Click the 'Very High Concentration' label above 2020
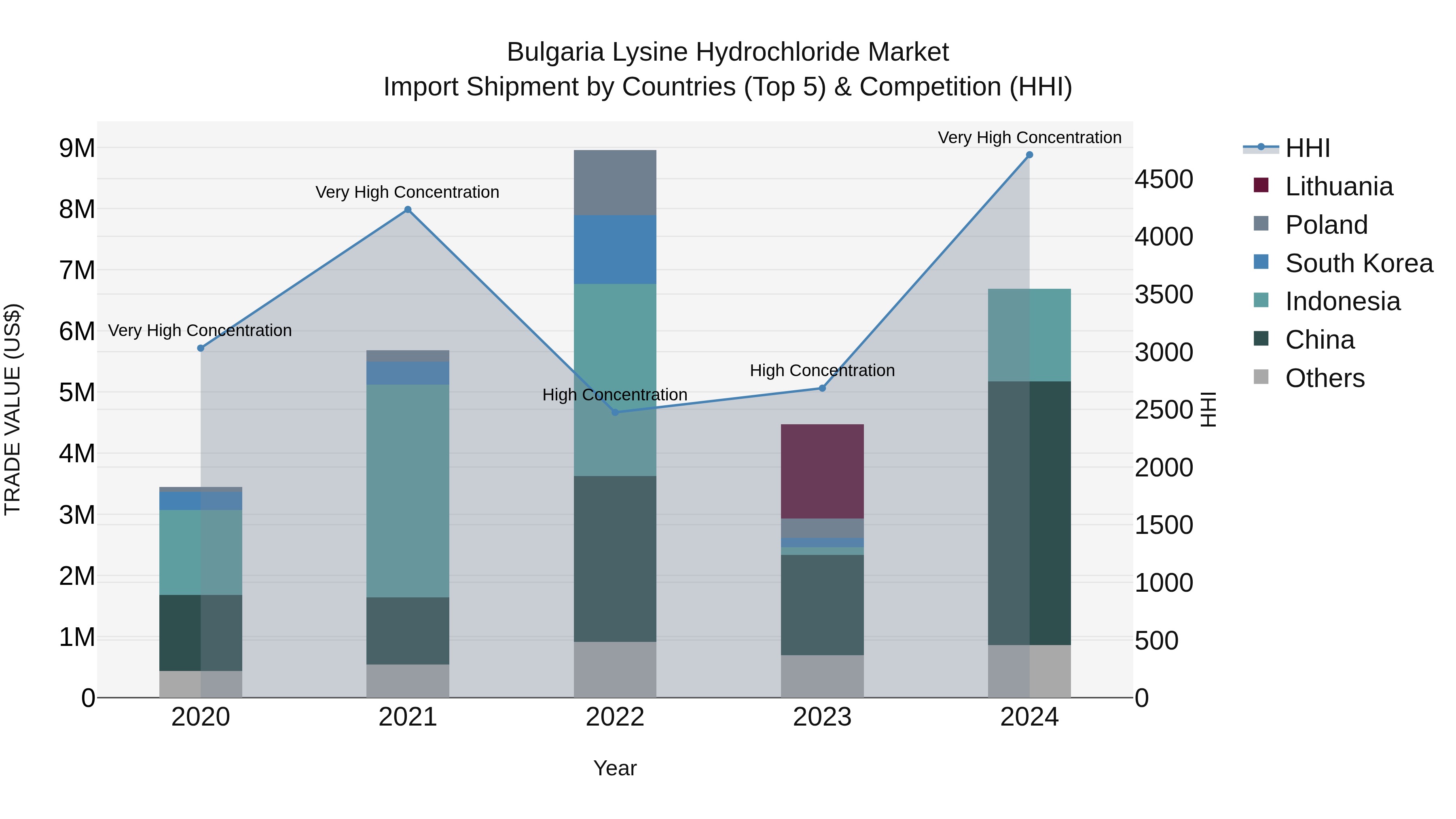1456x819 pixels. [x=200, y=331]
